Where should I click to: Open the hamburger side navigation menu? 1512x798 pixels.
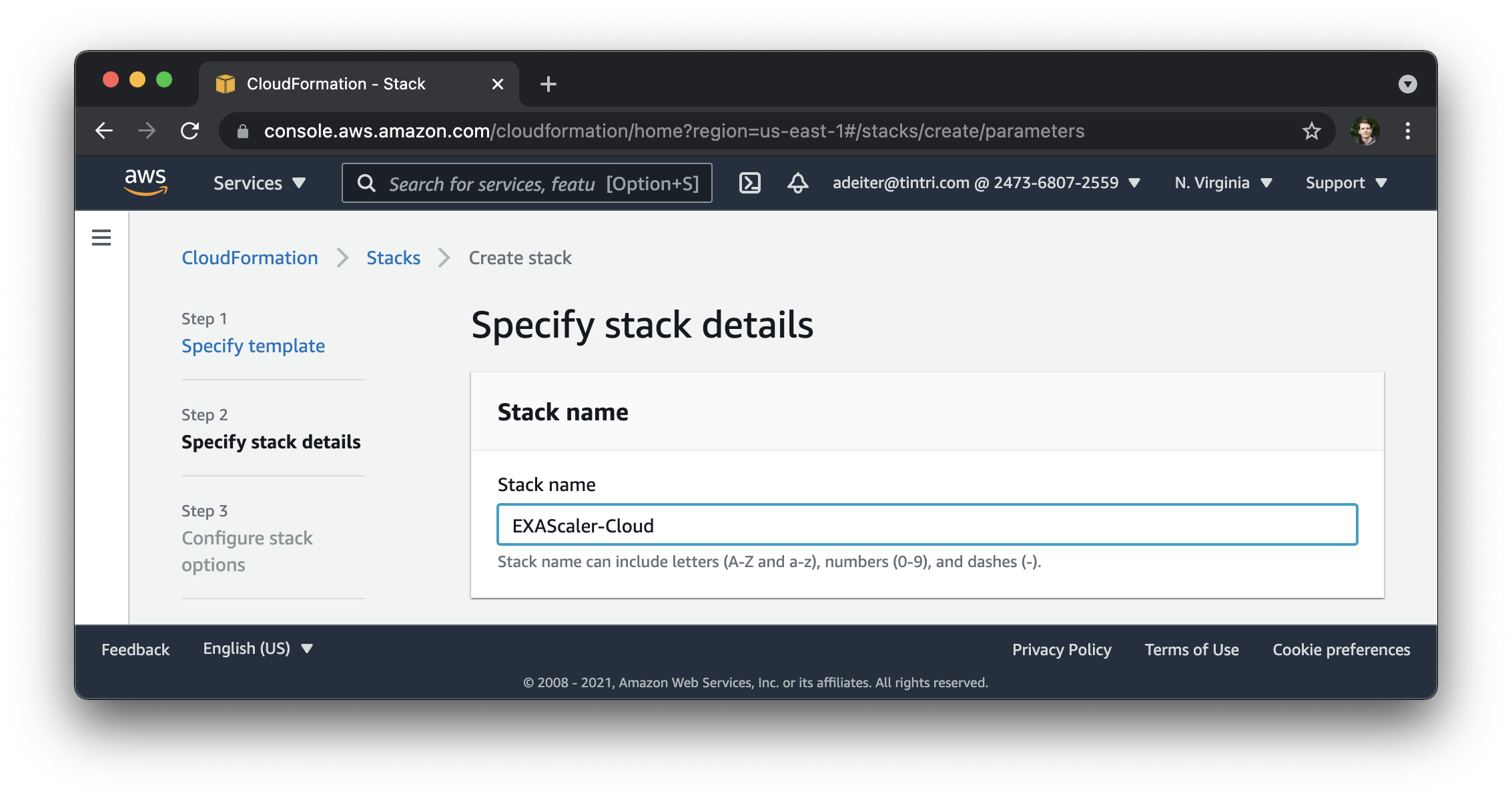coord(101,238)
